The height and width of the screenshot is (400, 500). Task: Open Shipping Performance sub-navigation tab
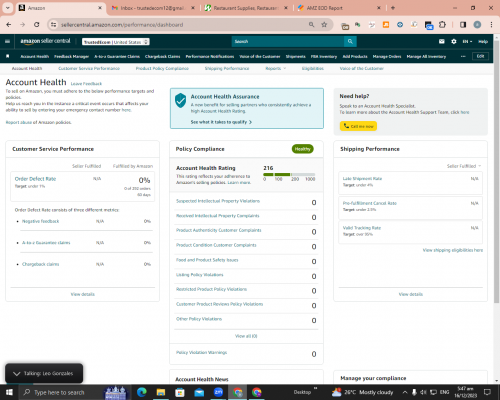point(227,68)
